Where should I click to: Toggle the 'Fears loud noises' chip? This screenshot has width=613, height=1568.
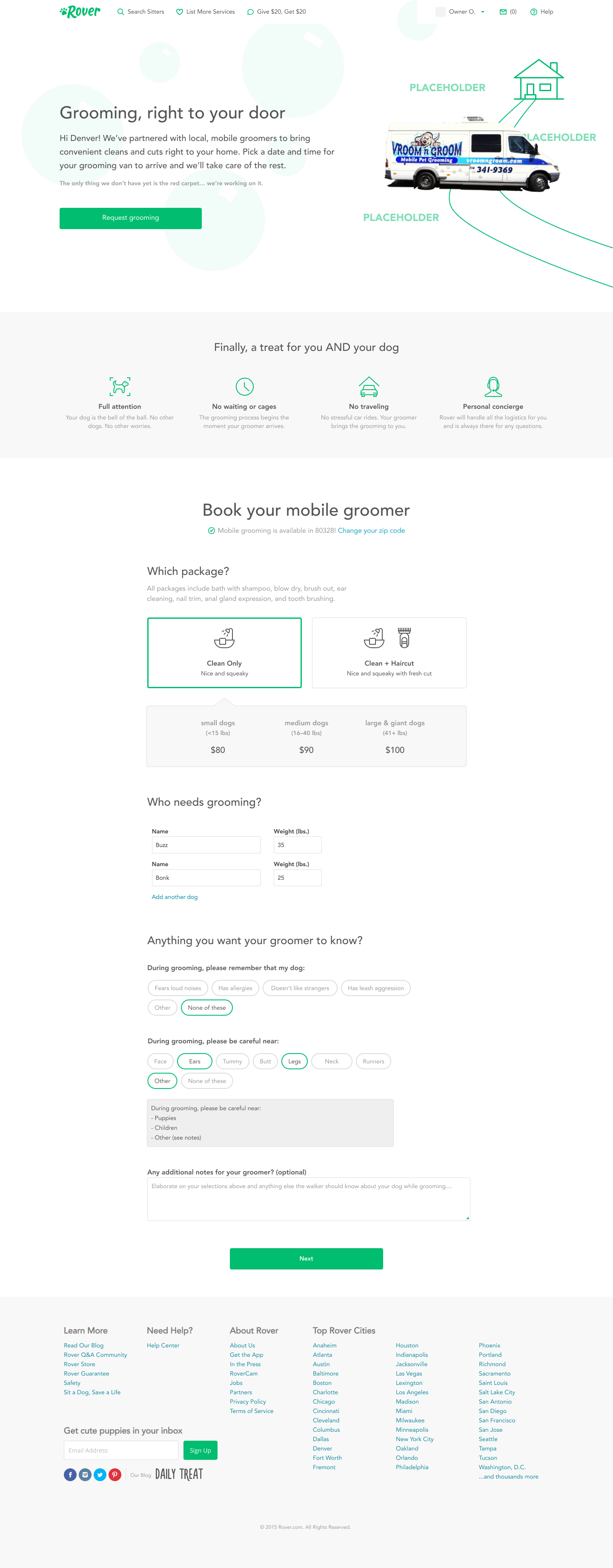click(178, 988)
